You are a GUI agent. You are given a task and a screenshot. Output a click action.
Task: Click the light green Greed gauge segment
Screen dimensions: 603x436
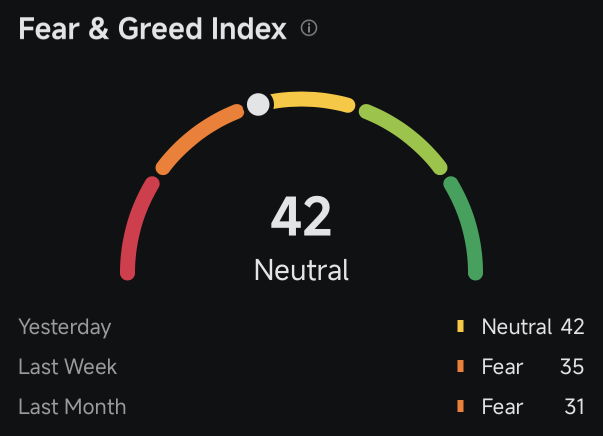tap(405, 138)
